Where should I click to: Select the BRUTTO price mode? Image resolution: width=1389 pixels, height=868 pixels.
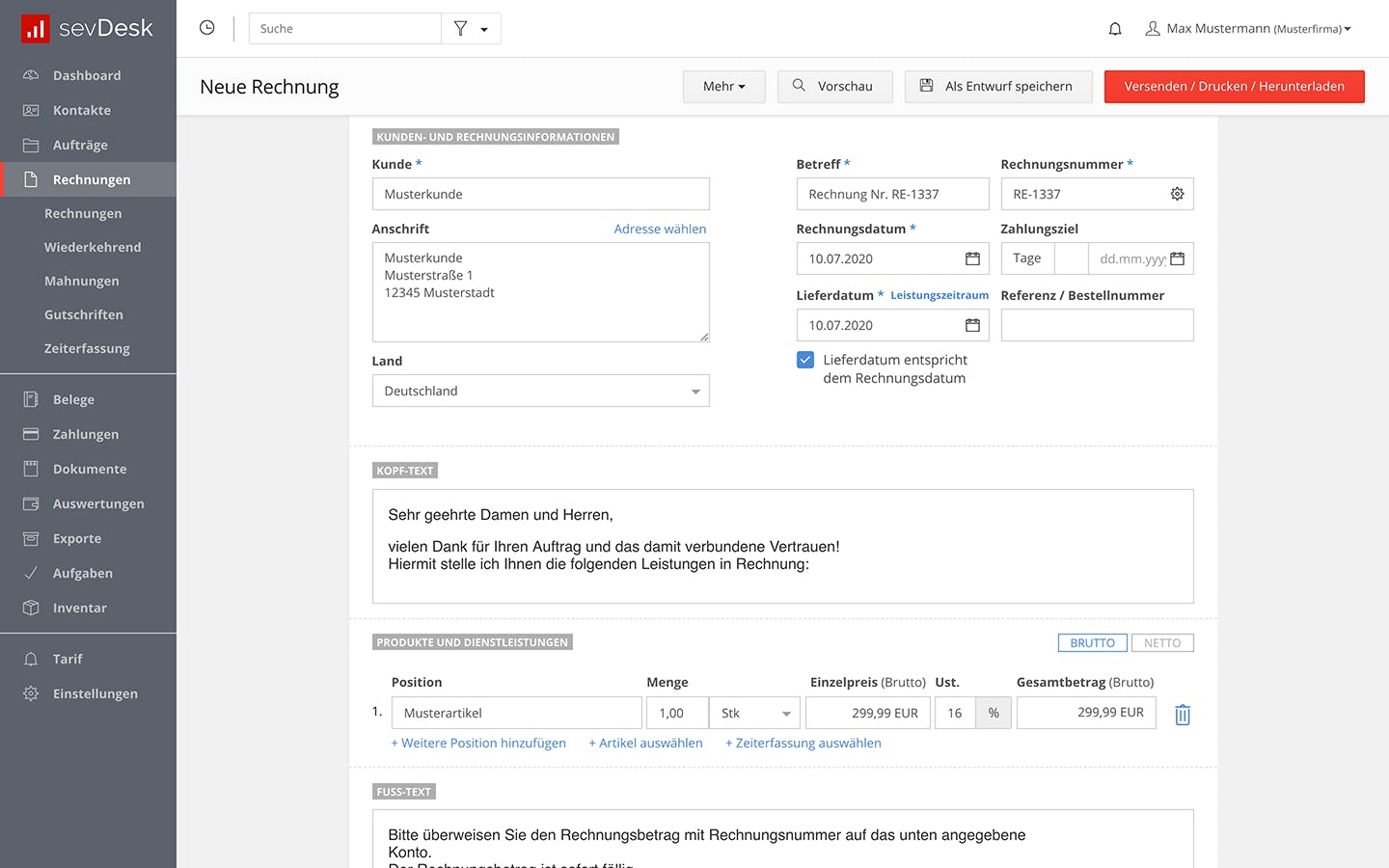(1092, 643)
